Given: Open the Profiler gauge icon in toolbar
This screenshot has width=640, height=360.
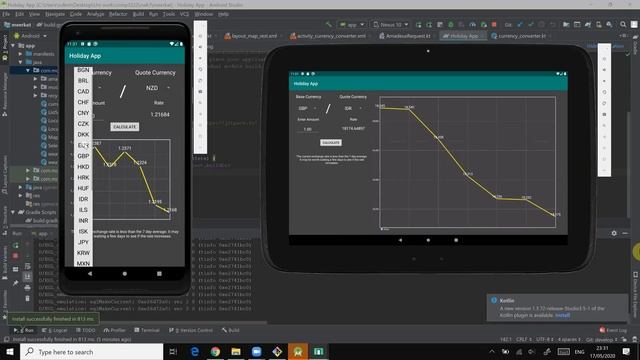Looking at the screenshot, I should click(472, 24).
